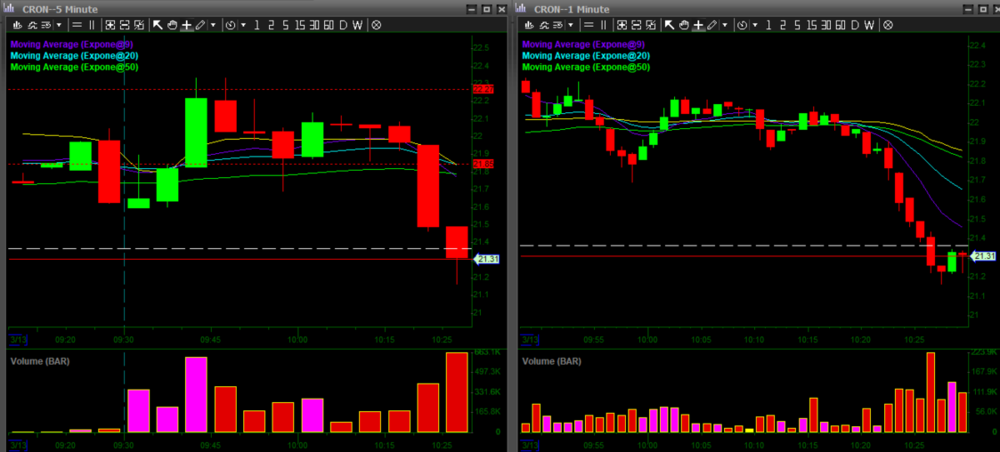
Task: Click the first grid zoom icon in 1 Minute toolbar
Action: [x=622, y=24]
